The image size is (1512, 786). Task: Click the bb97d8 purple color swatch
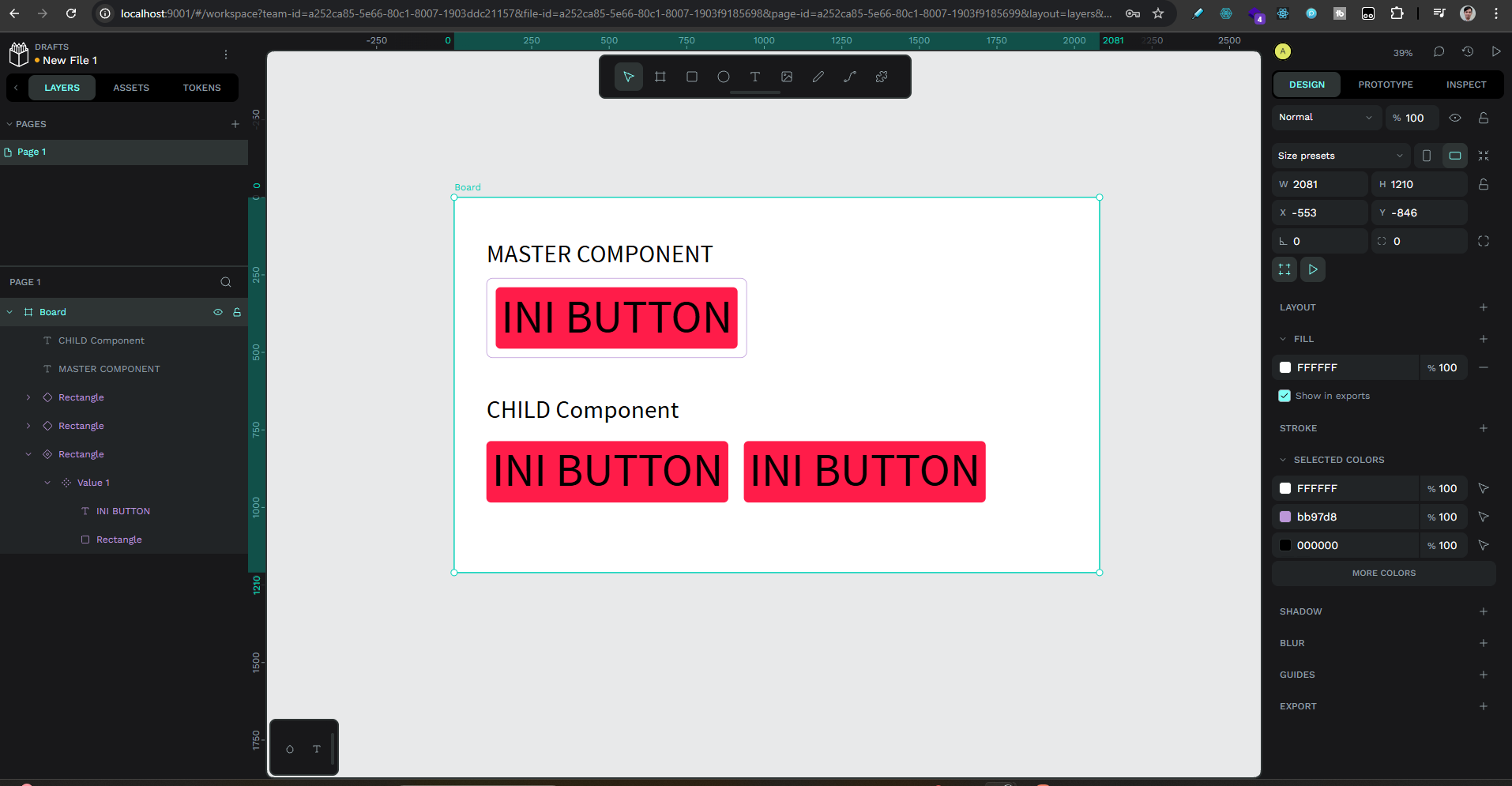click(1285, 517)
